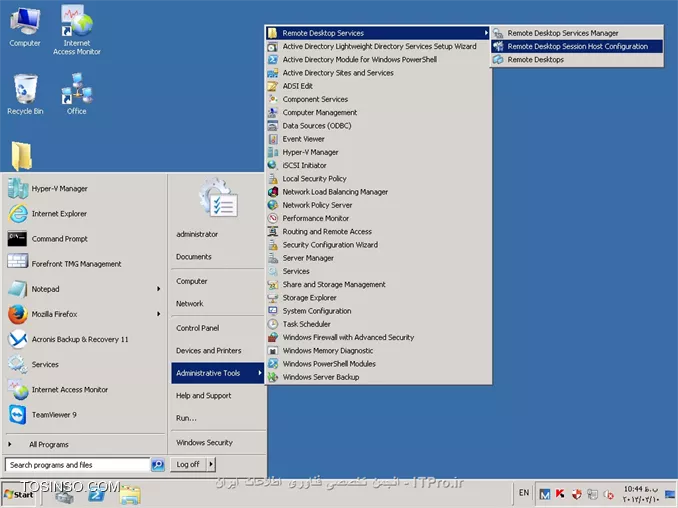Open Remote Desktop Services Manager
The height and width of the screenshot is (508, 678).
coord(577,33)
